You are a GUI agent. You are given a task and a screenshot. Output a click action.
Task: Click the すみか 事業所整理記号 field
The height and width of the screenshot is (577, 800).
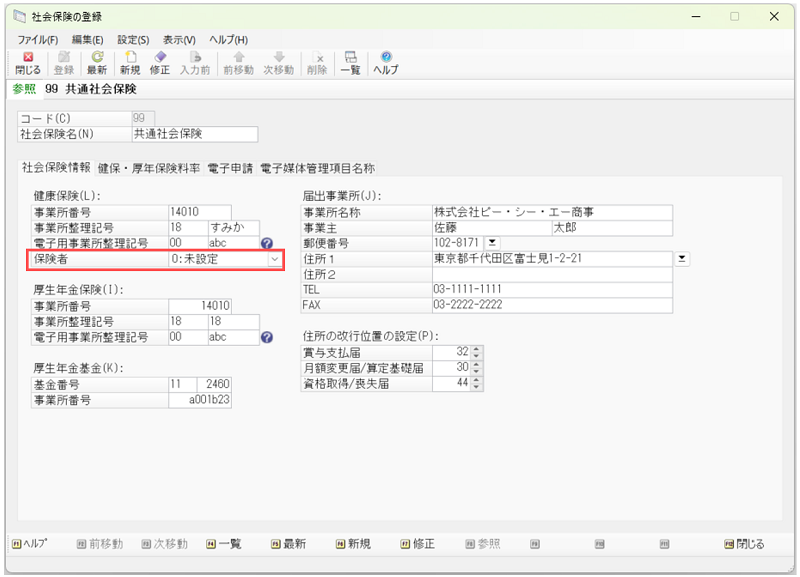[234, 228]
